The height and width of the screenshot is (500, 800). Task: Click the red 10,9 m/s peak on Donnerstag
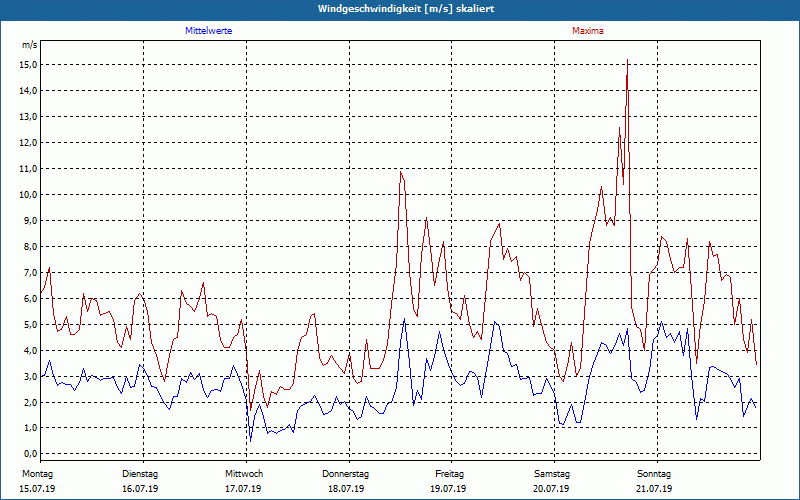click(401, 172)
